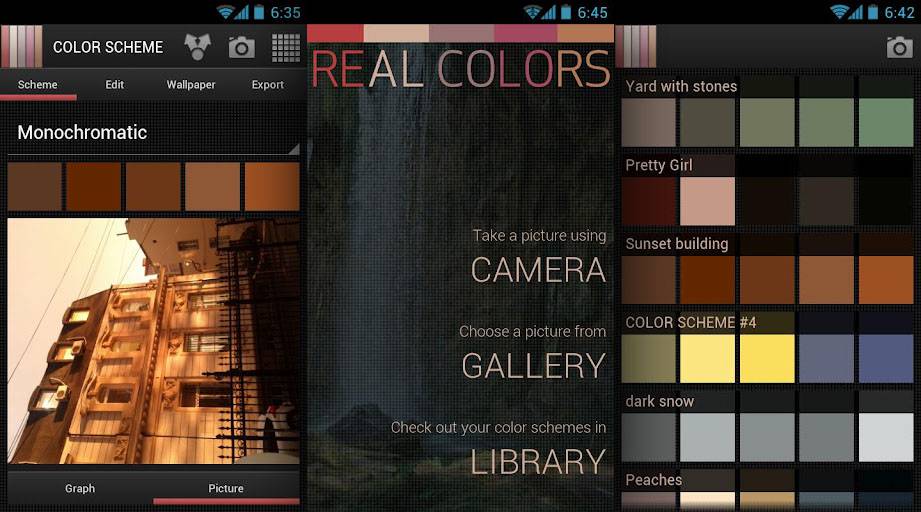Tap the REAL COLORS title

[461, 69]
